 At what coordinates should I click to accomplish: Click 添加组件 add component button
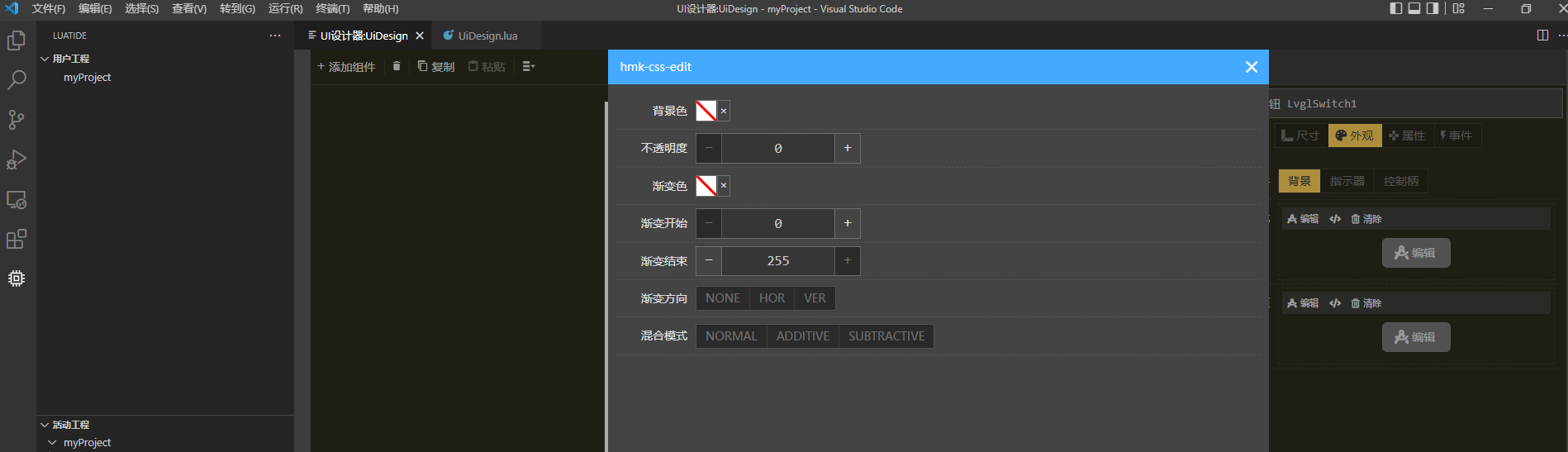[x=346, y=66]
